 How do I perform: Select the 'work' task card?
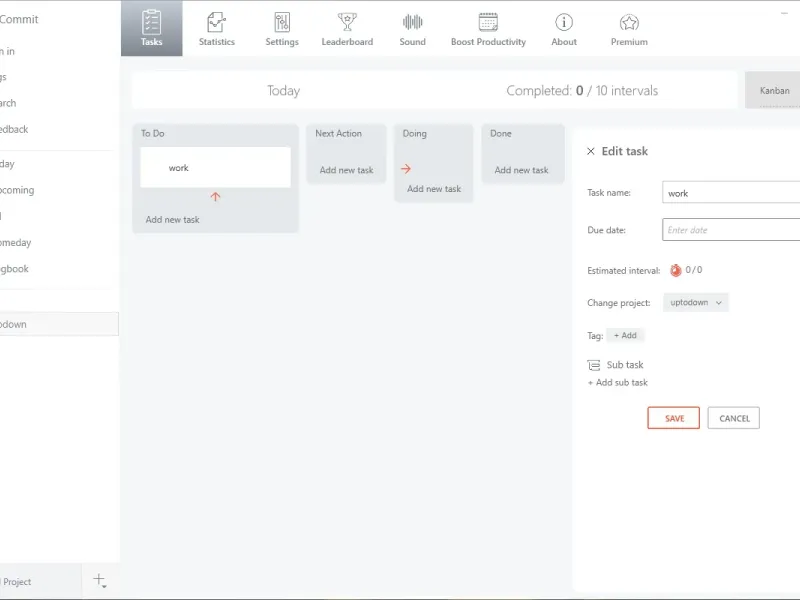[215, 167]
